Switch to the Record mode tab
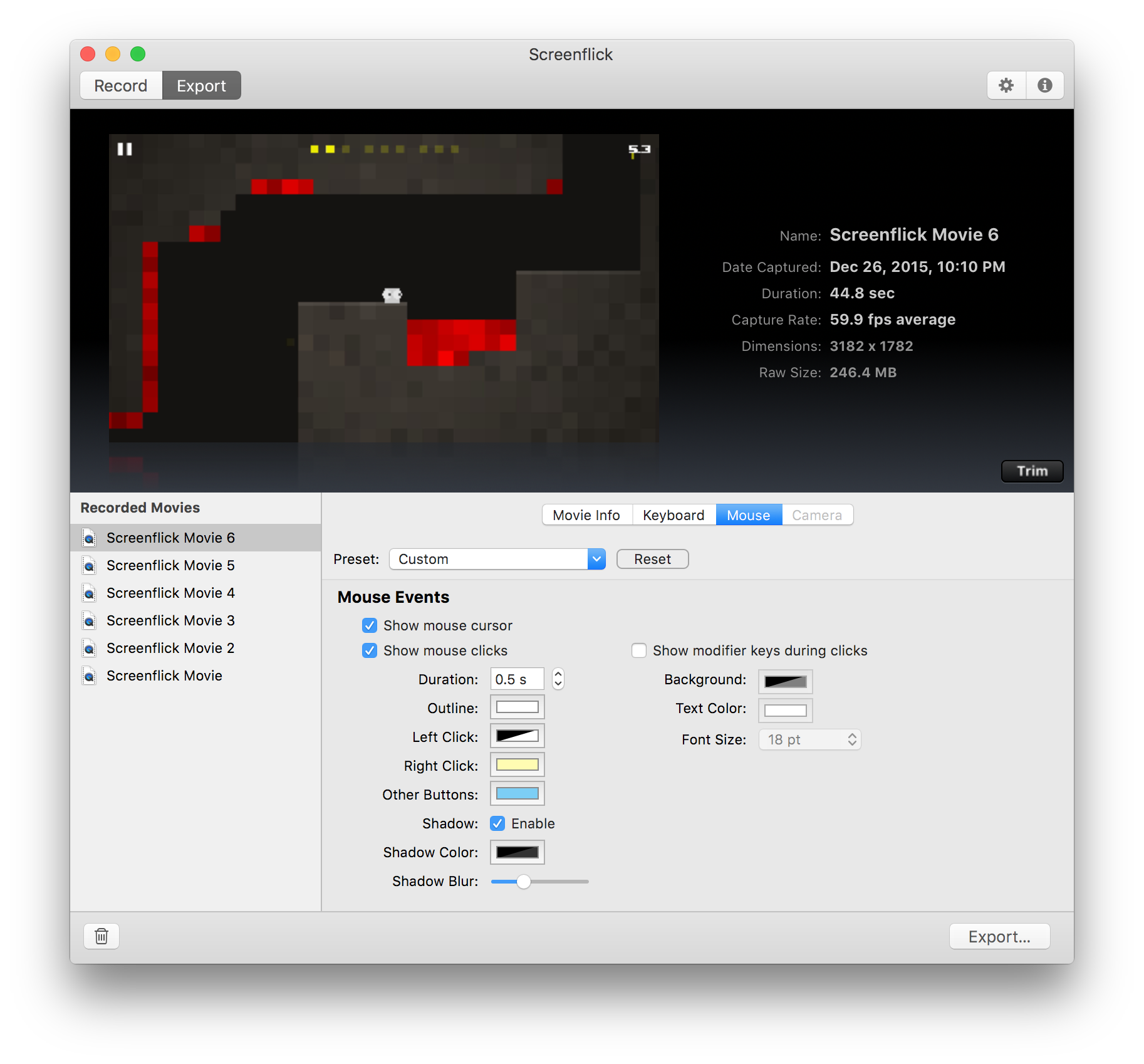This screenshot has width=1144, height=1064. (x=121, y=85)
